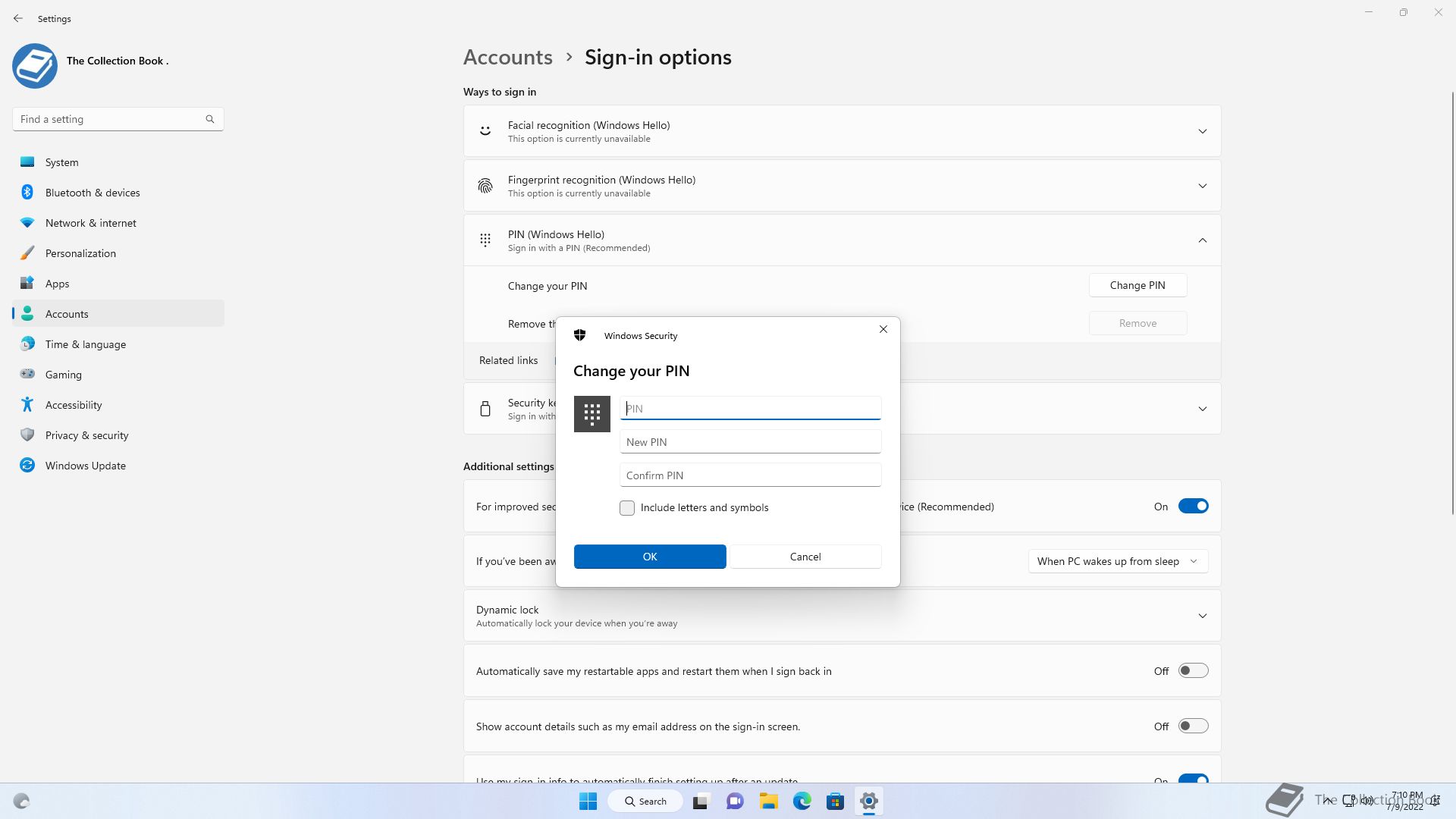Click the Security key USB icon
Viewport: 1456px width, 819px height.
pos(485,409)
